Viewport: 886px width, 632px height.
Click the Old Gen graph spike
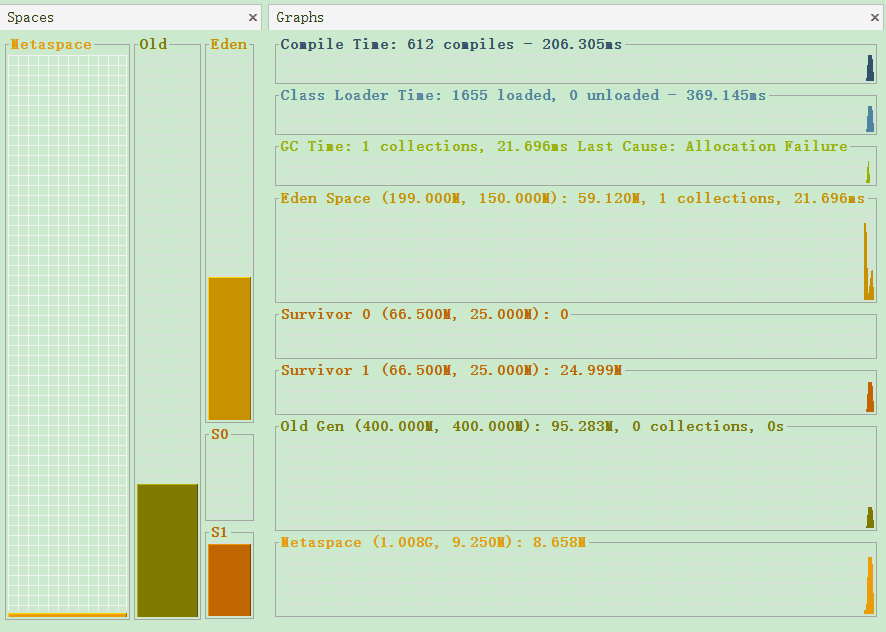[x=870, y=517]
